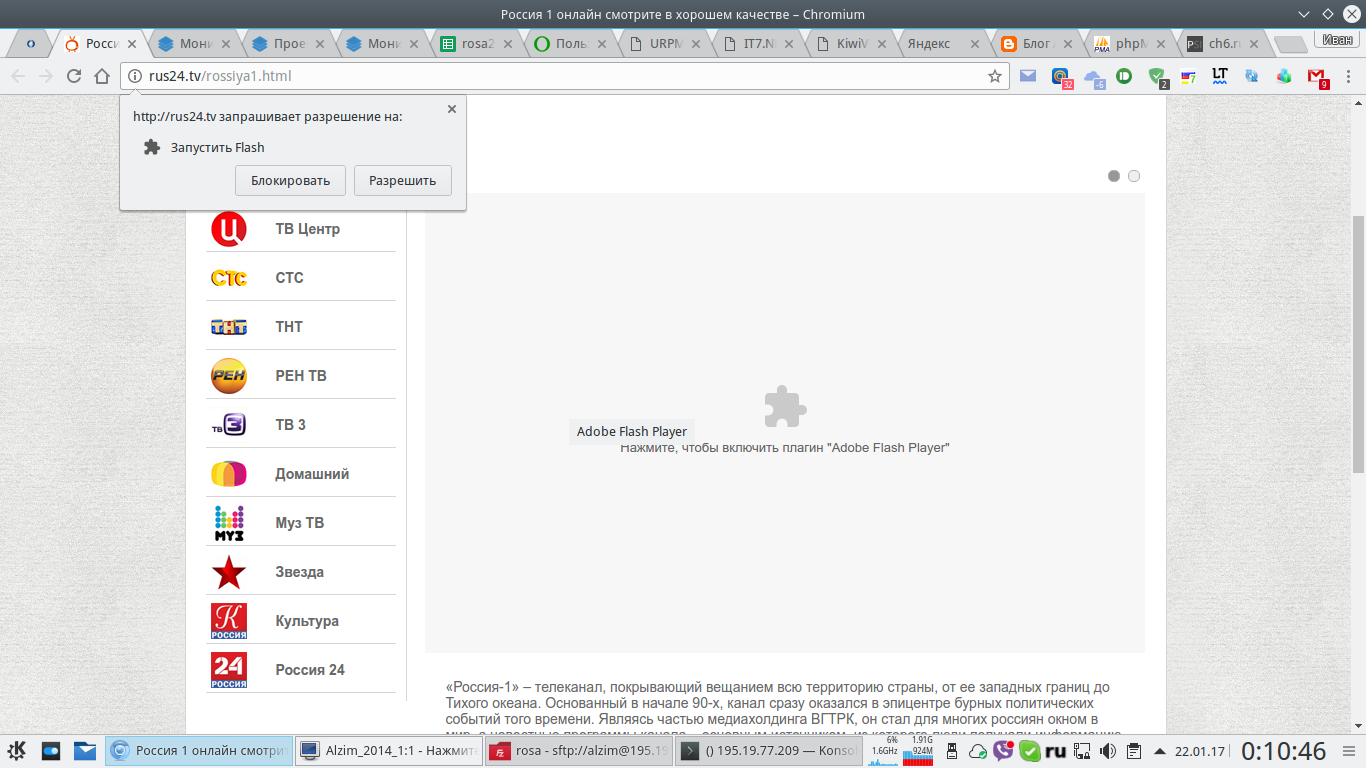
Task: Open the Культура channel link
Action: [307, 621]
